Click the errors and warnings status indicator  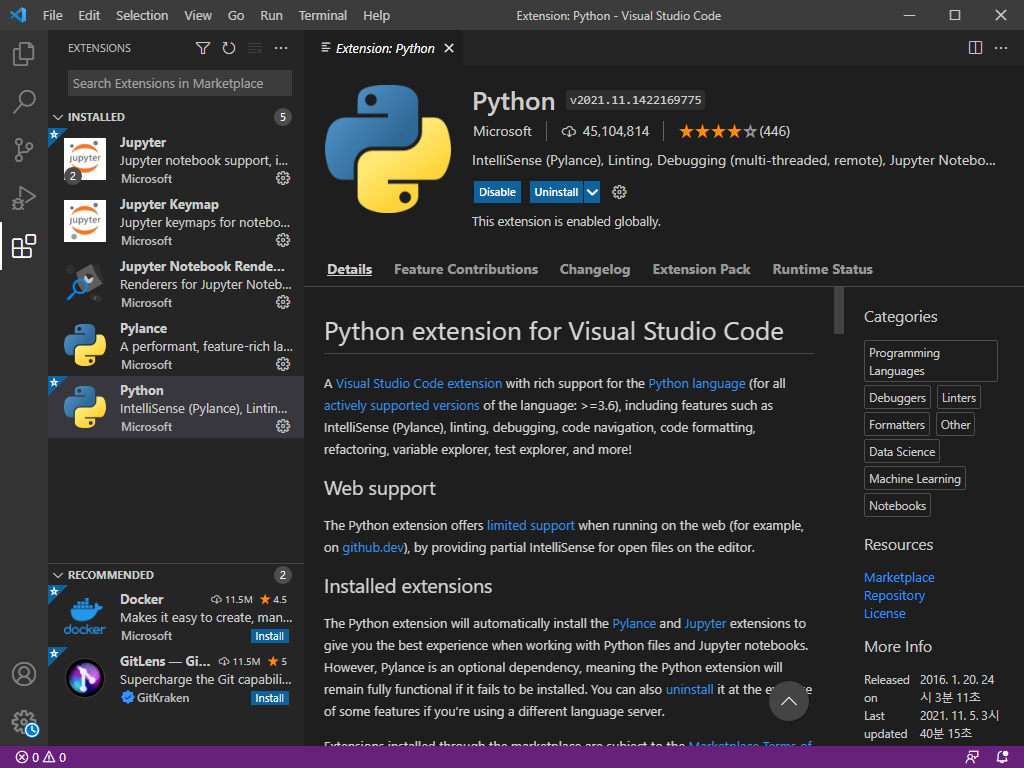tap(40, 758)
